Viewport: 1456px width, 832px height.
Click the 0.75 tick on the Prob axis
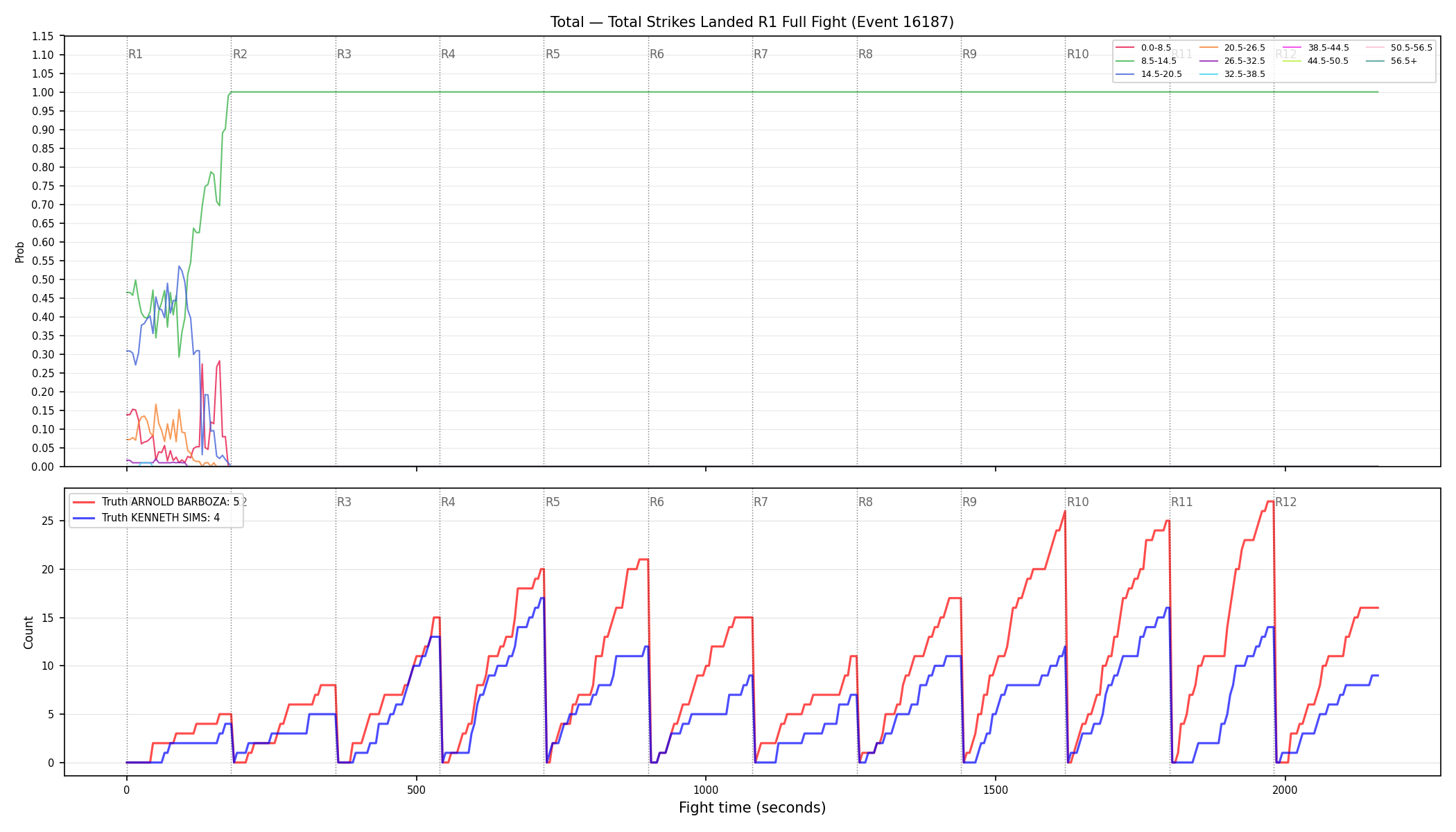pos(43,186)
